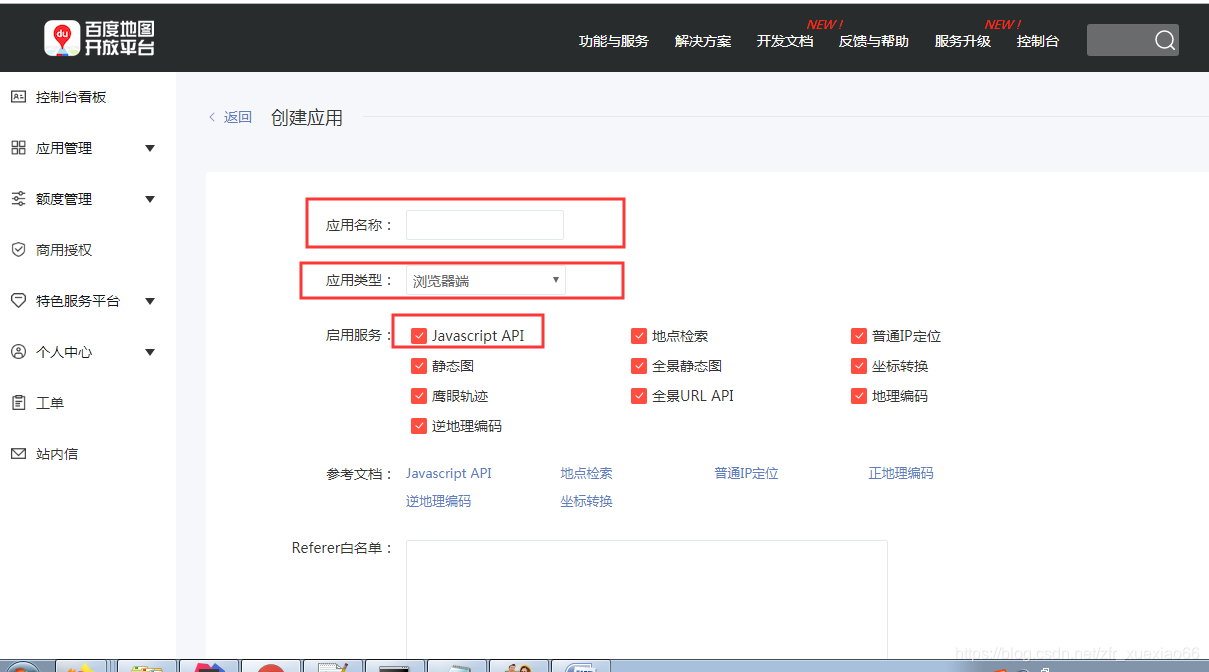Open the 开发文档 menu

point(785,41)
